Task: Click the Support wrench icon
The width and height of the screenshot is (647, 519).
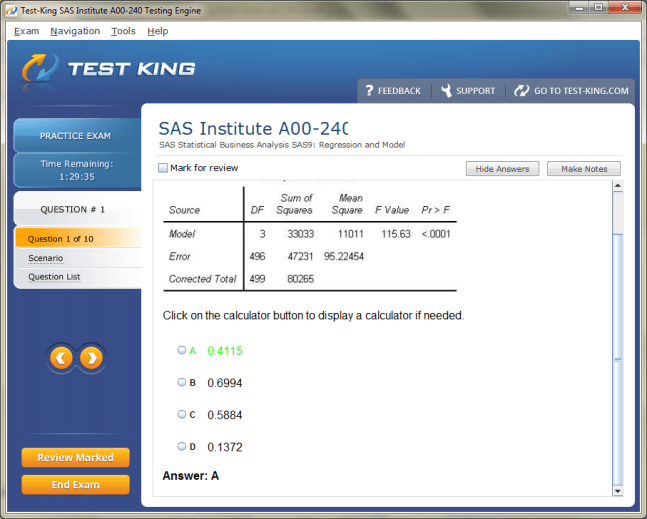Action: click(x=446, y=90)
